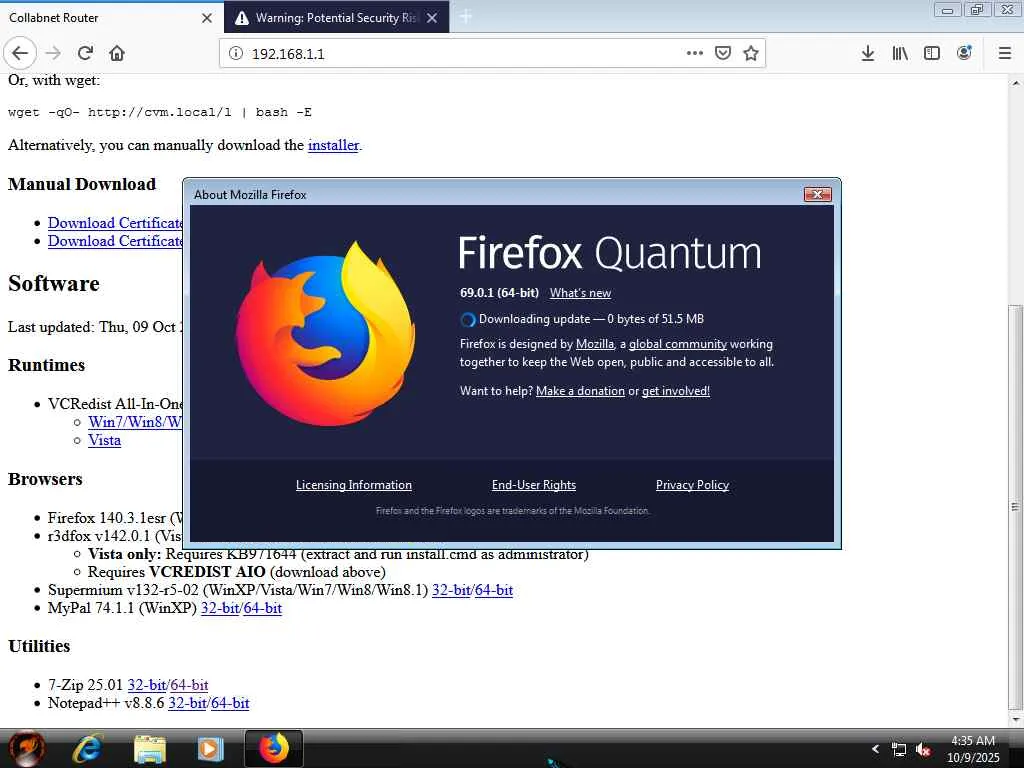Open the Firefox hamburger menu
The width and height of the screenshot is (1024, 768).
[x=1005, y=53]
